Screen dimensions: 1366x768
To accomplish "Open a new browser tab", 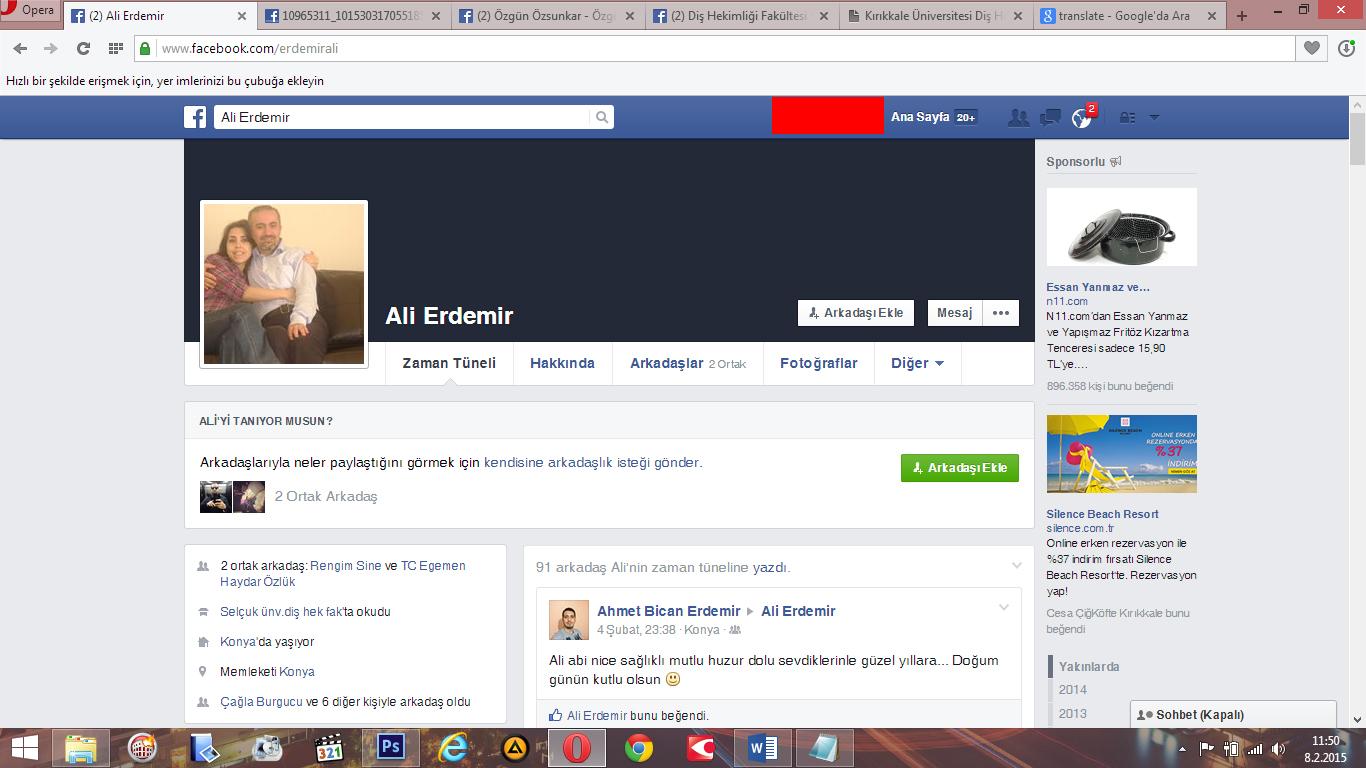I will click(1242, 16).
